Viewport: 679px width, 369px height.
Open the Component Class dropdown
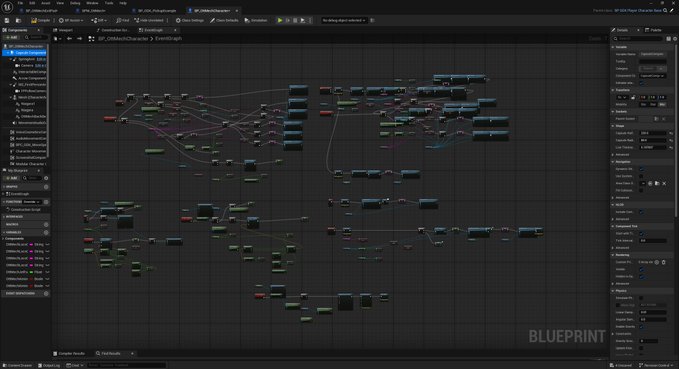653,76
